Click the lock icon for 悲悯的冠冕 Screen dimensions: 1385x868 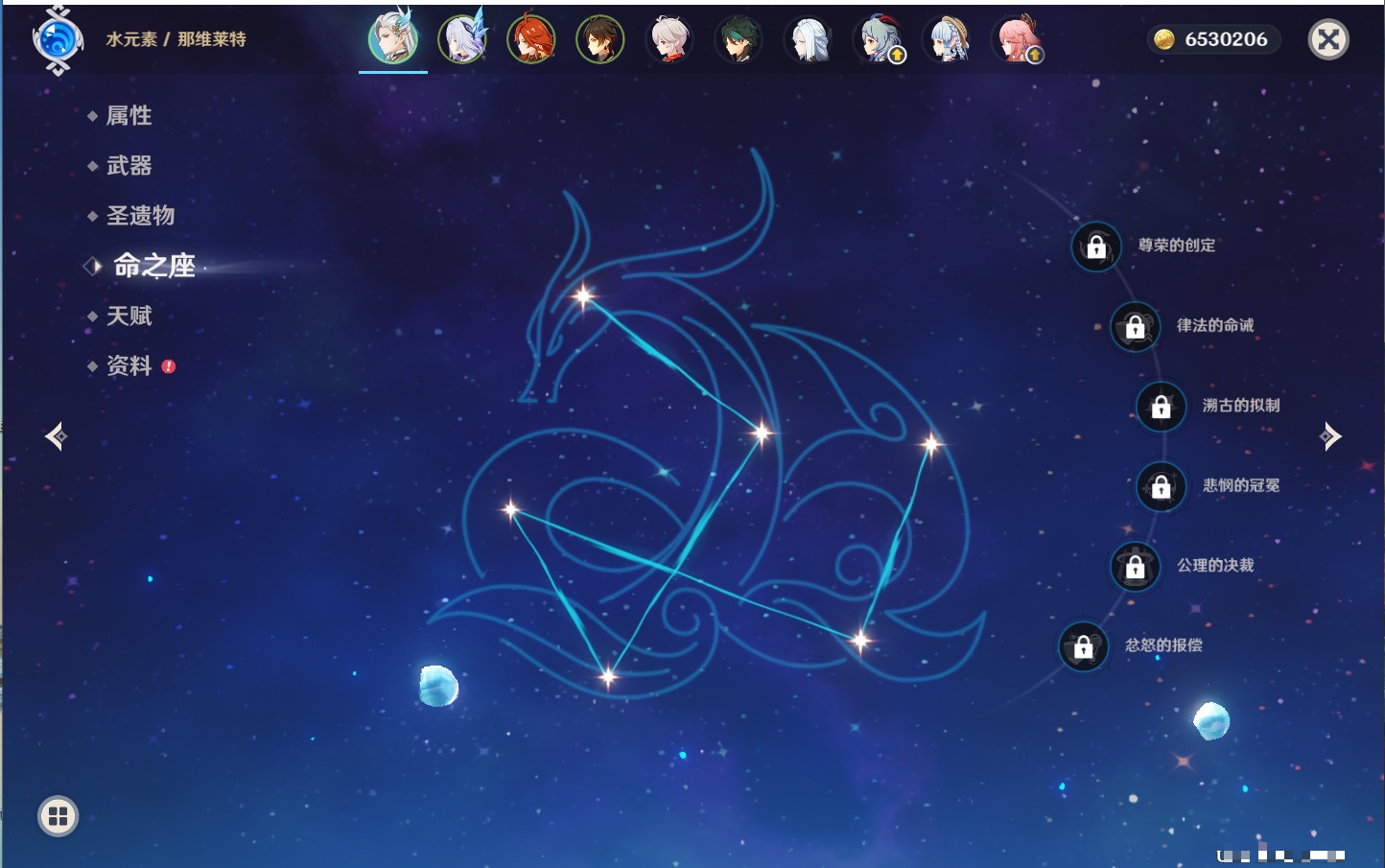point(1162,487)
